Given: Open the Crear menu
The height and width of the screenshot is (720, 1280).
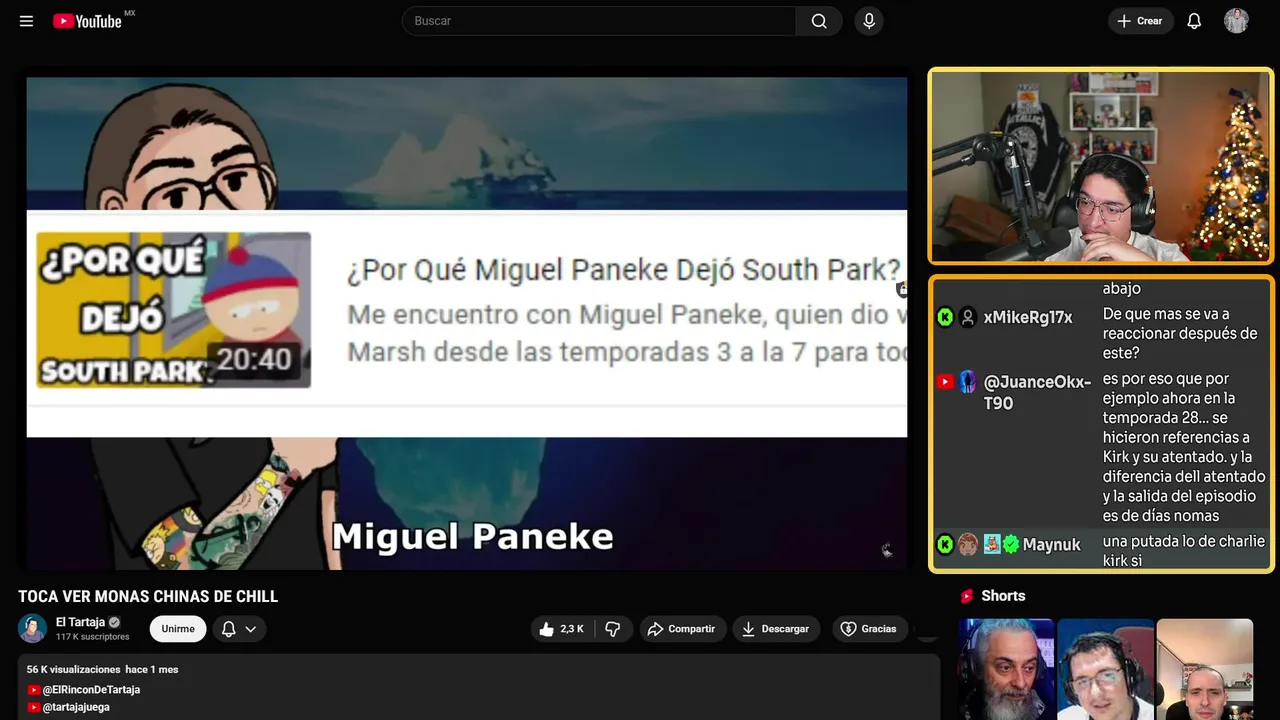Looking at the screenshot, I should click(1140, 21).
